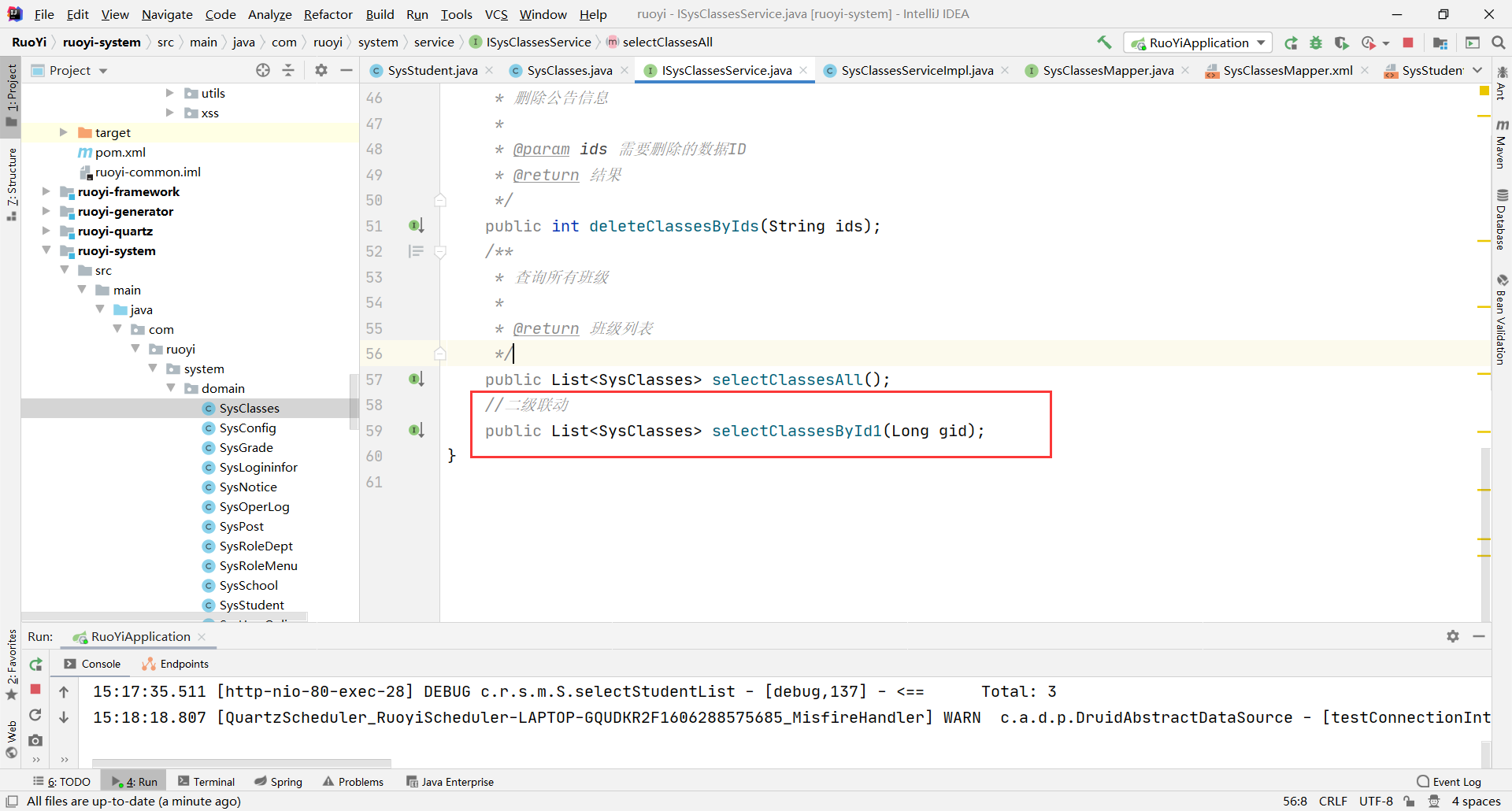Click UTF-8 encoding in status bar

click(1376, 802)
